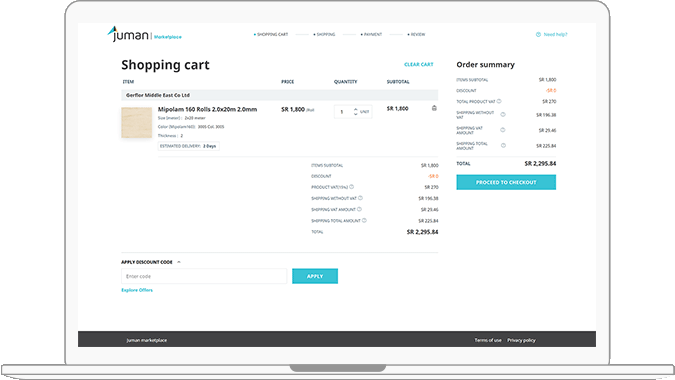675x380 pixels.
Task: Increase quantity with the up arrow
Action: pos(356,109)
